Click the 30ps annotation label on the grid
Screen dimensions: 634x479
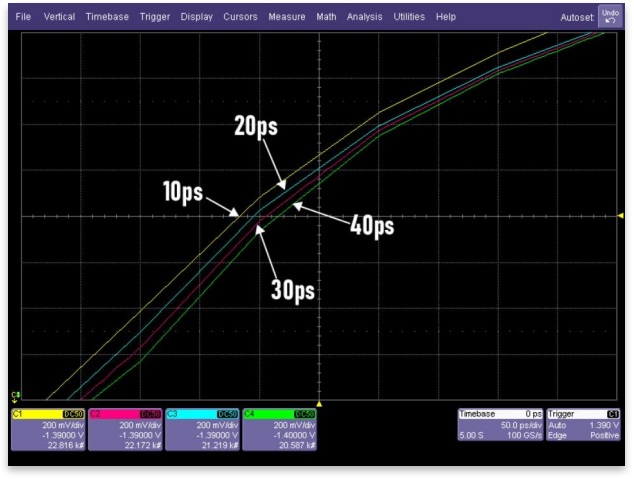pos(293,290)
